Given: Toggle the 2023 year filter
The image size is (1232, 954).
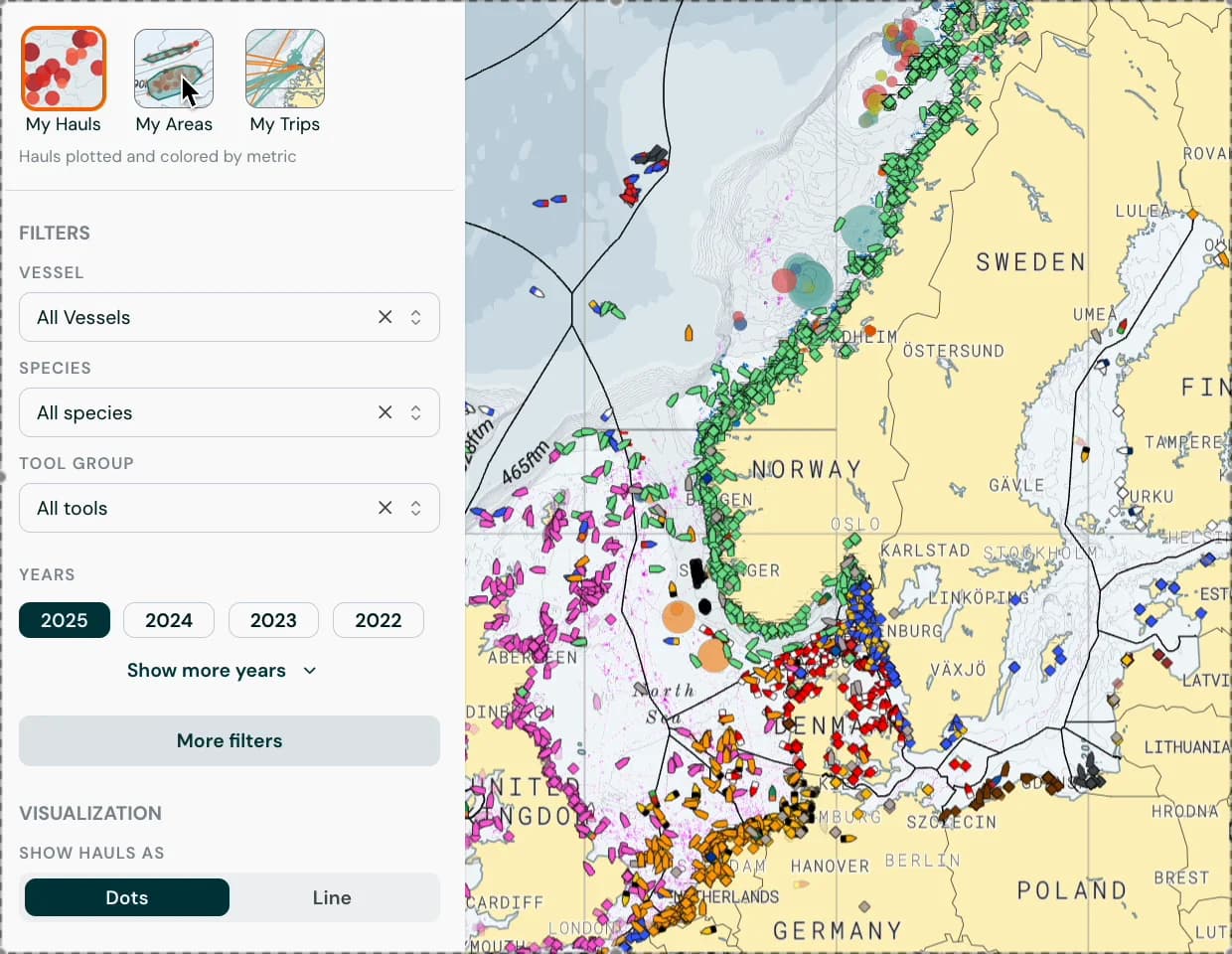Looking at the screenshot, I should (273, 620).
